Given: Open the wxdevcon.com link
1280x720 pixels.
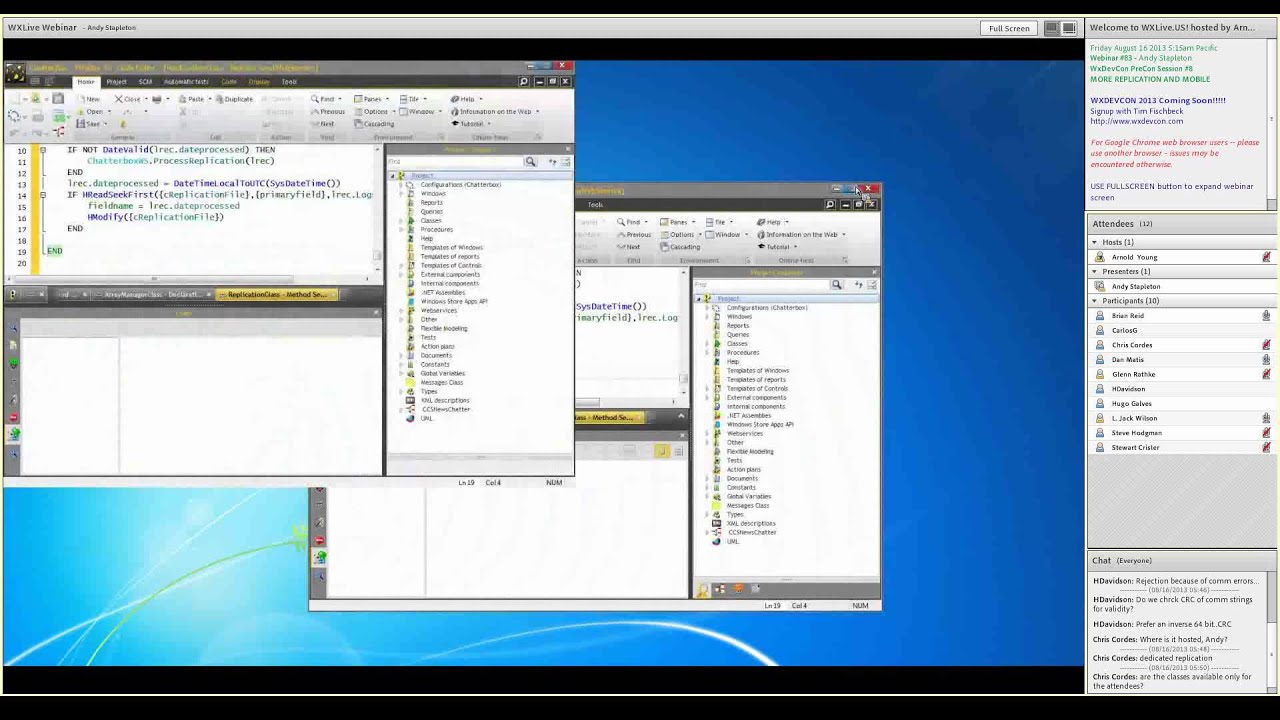Looking at the screenshot, I should tap(1136, 121).
